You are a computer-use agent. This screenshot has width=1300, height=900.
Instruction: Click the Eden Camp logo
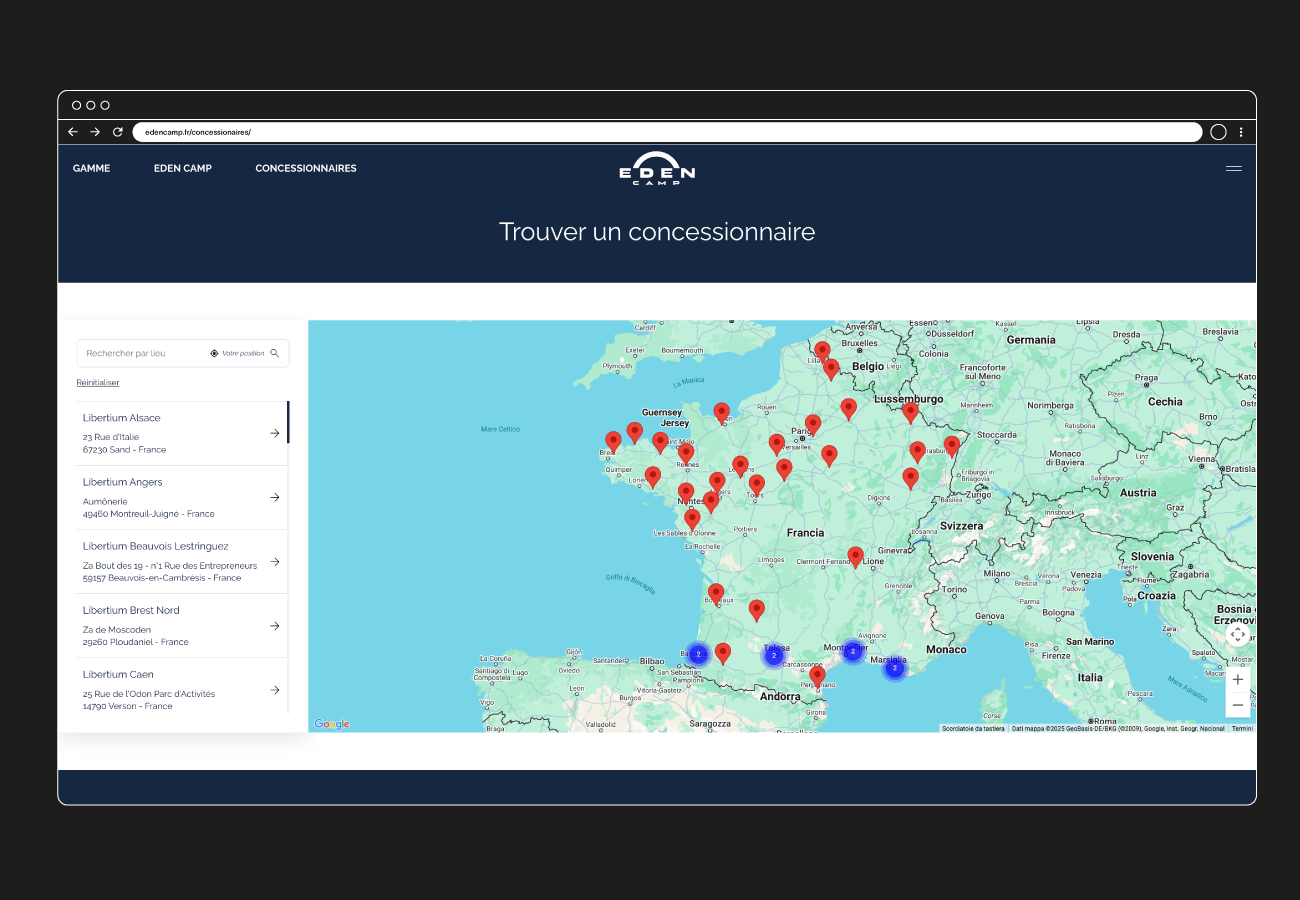tap(656, 169)
